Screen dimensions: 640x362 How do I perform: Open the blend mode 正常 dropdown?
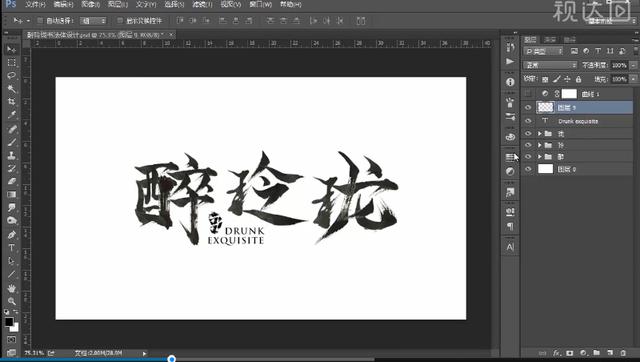(x=550, y=65)
